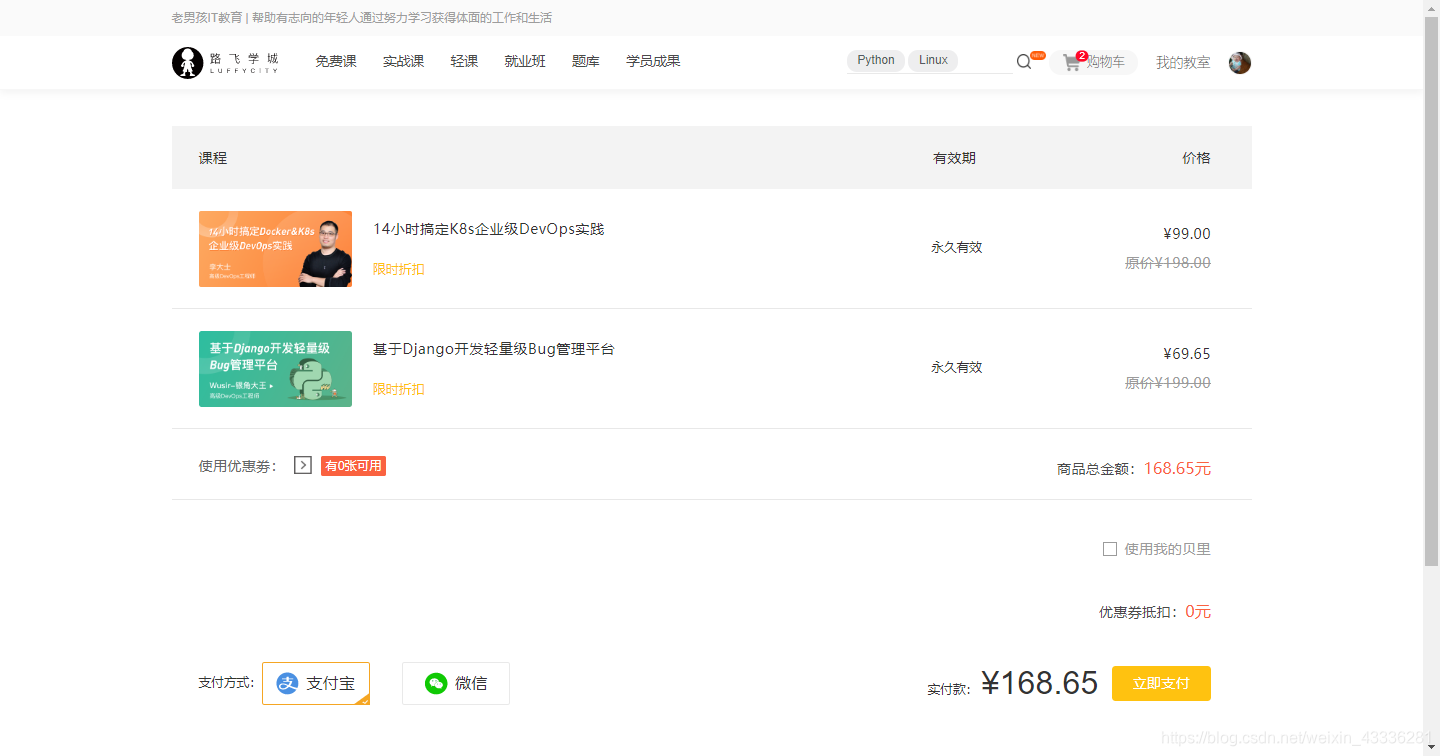Screen dimensions: 1440x756
Task: Open 我的教室 link
Action: (1183, 62)
